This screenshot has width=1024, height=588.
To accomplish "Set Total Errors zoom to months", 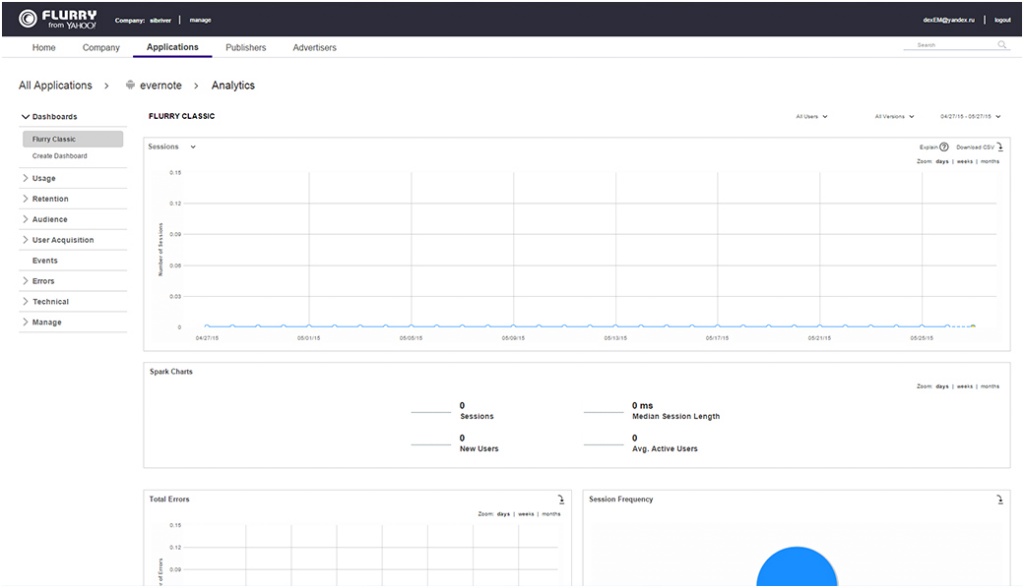I will point(551,514).
